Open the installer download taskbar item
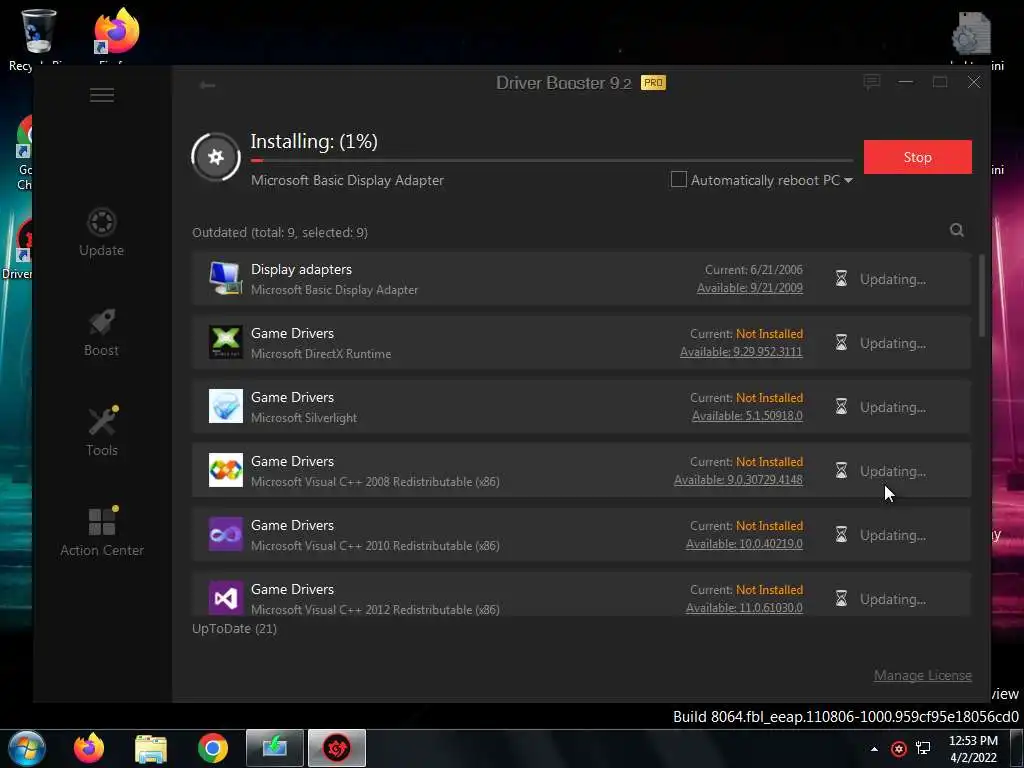Screen dimensions: 1024x768 coord(275,748)
